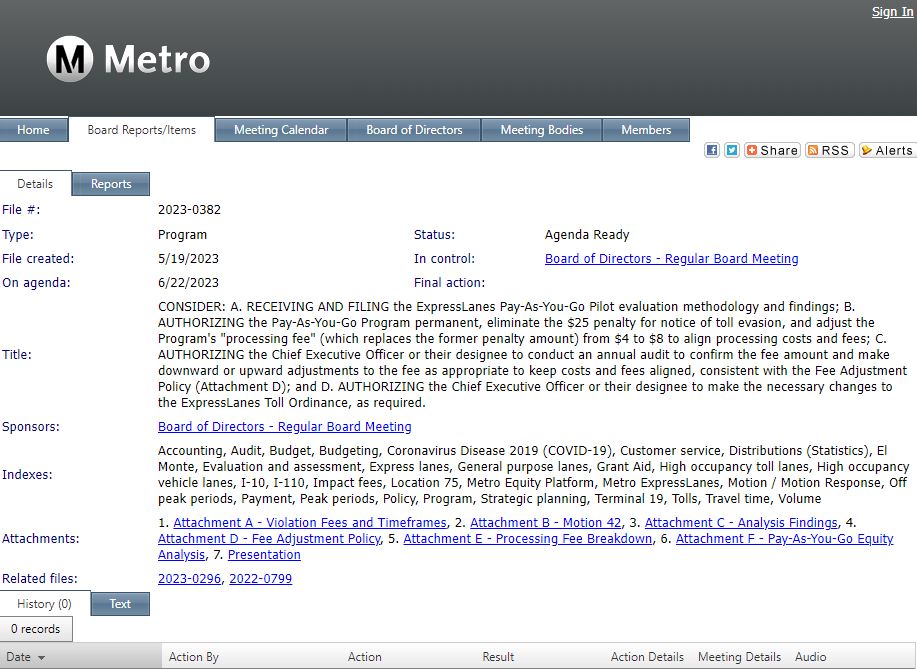
Task: Click Audio column header
Action: (811, 657)
